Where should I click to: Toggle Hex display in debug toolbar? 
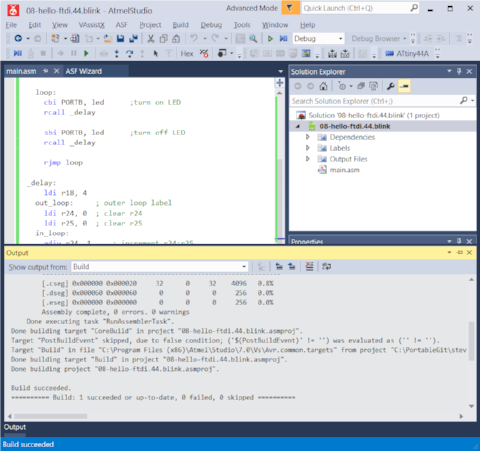[x=187, y=53]
